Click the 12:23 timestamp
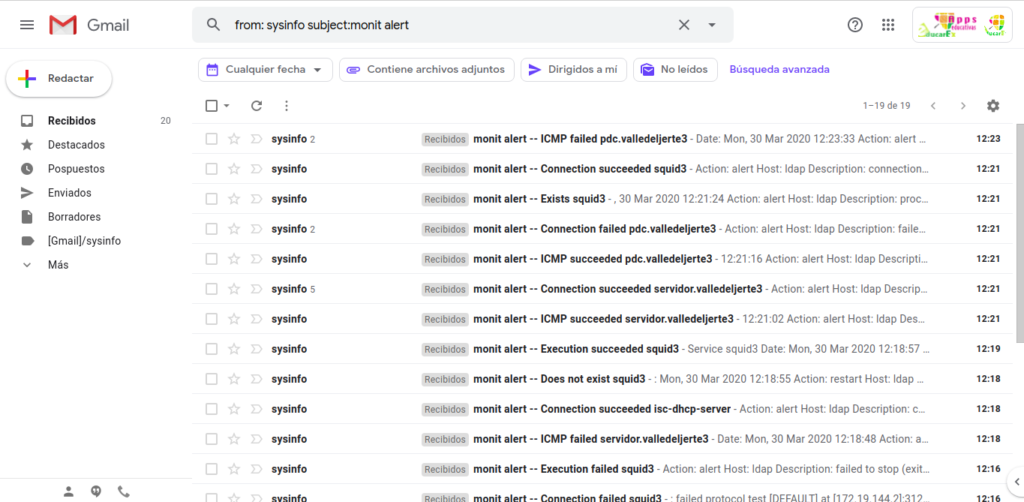Image resolution: width=1024 pixels, height=502 pixels. tap(988, 139)
